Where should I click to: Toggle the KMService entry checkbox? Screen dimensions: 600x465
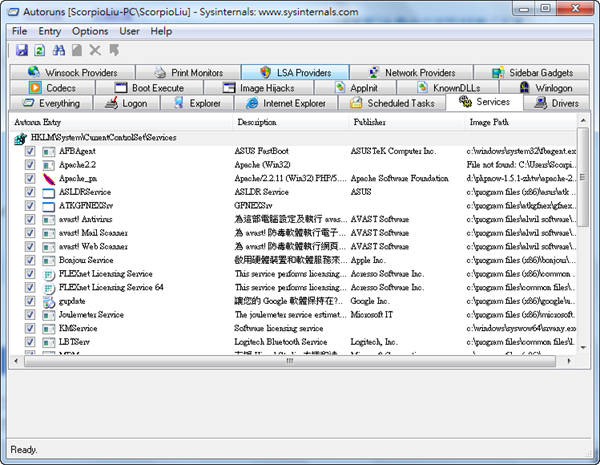pos(30,327)
